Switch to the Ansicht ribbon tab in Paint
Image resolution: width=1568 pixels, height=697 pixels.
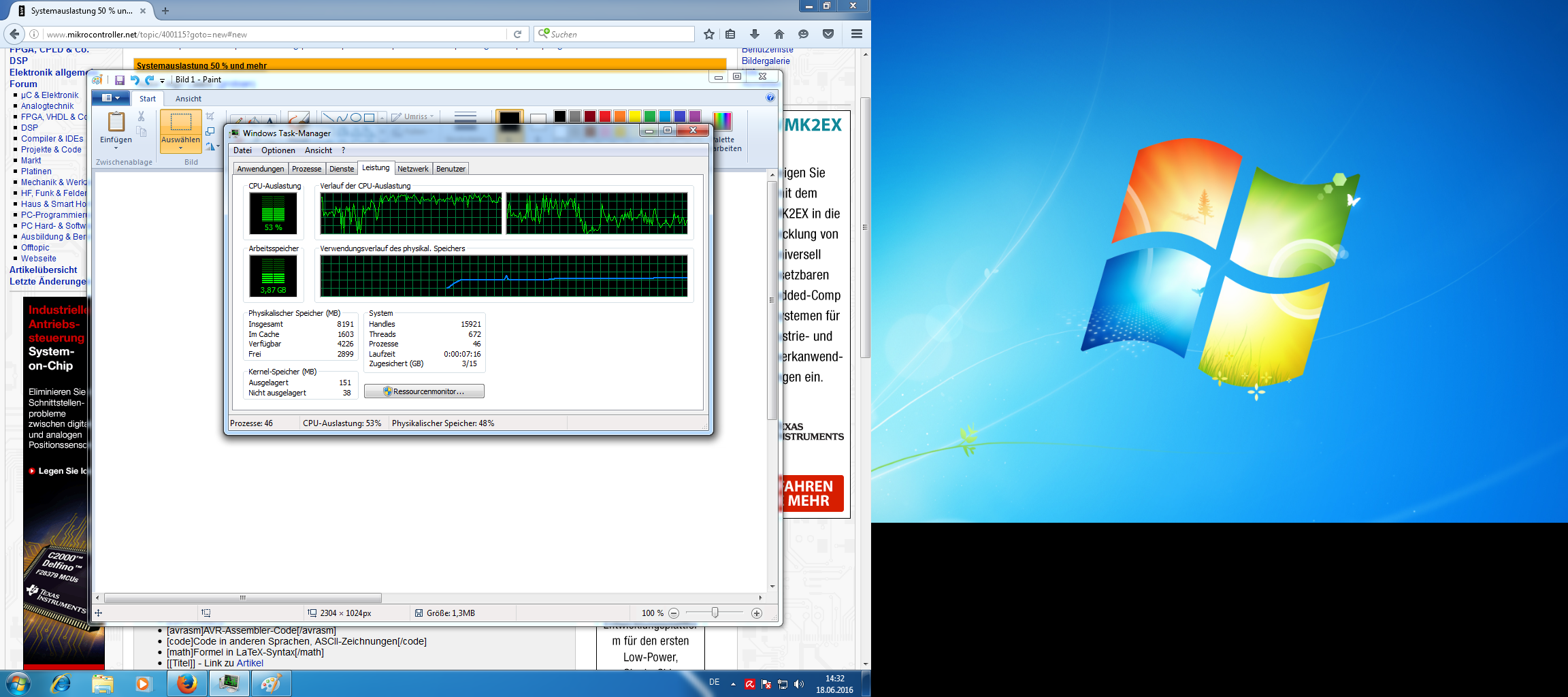189,99
